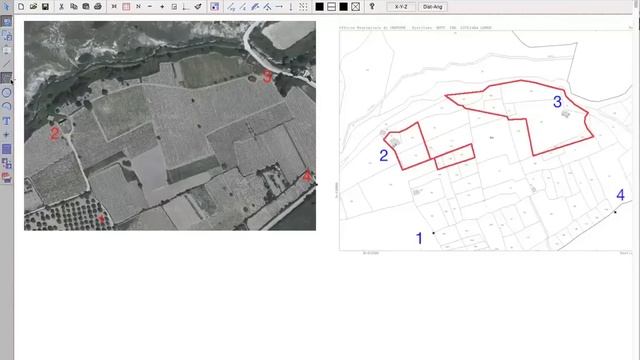This screenshot has width=640, height=360.
Task: Print the drawing
Action: (x=98, y=7)
